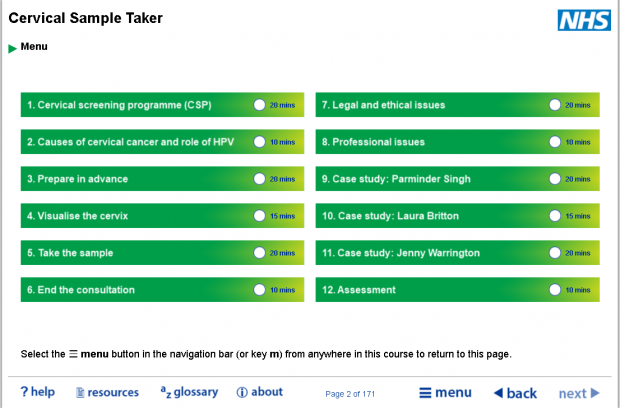Open module 7 Legal and ethical issues
Image resolution: width=620 pixels, height=409 pixels.
click(457, 105)
